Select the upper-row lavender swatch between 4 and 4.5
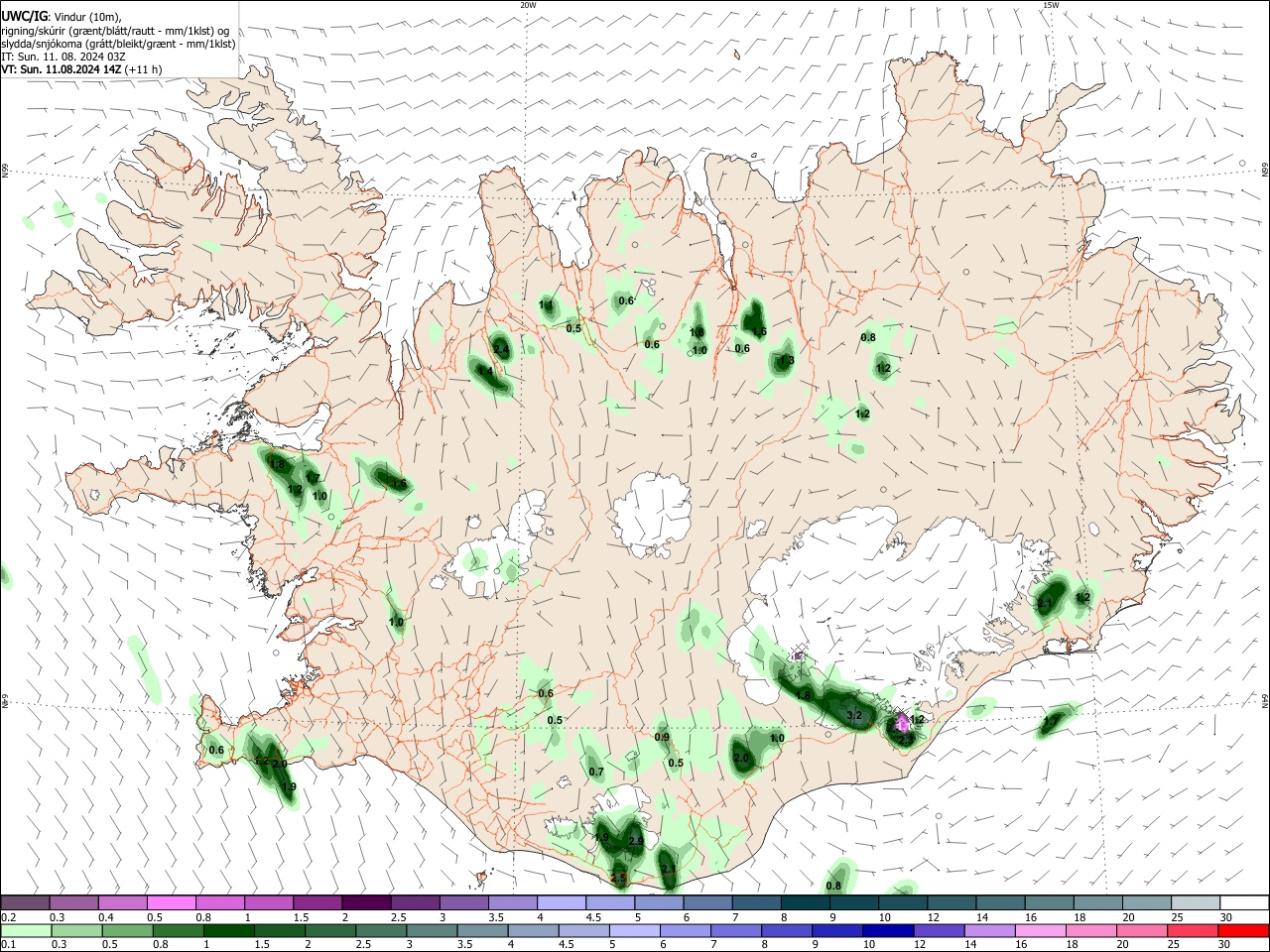This screenshot has height=952, width=1270. coord(561,902)
